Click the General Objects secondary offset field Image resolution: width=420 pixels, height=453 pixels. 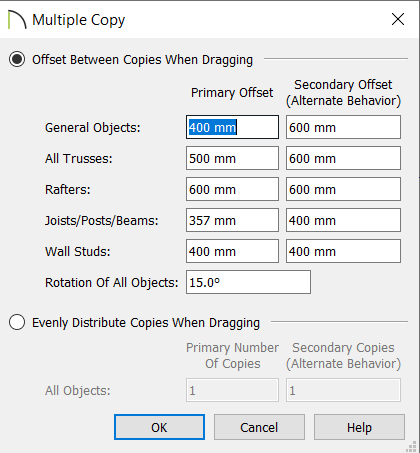(x=343, y=127)
